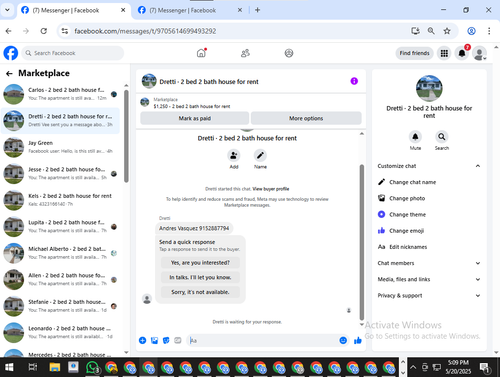Click the conversation list scrollbar
The height and width of the screenshot is (377, 500).
[x=126, y=136]
